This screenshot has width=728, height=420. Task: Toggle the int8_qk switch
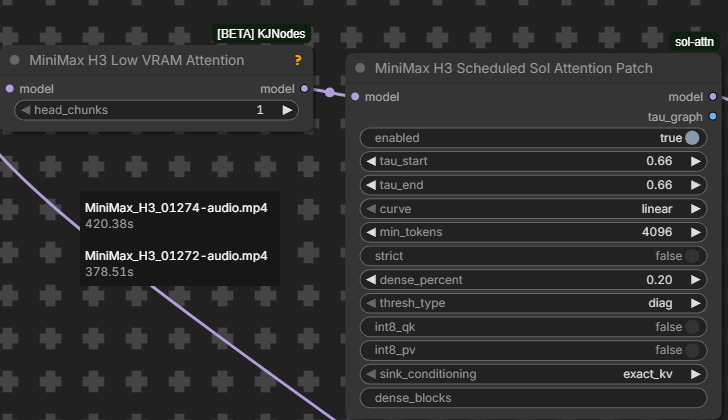(x=692, y=327)
